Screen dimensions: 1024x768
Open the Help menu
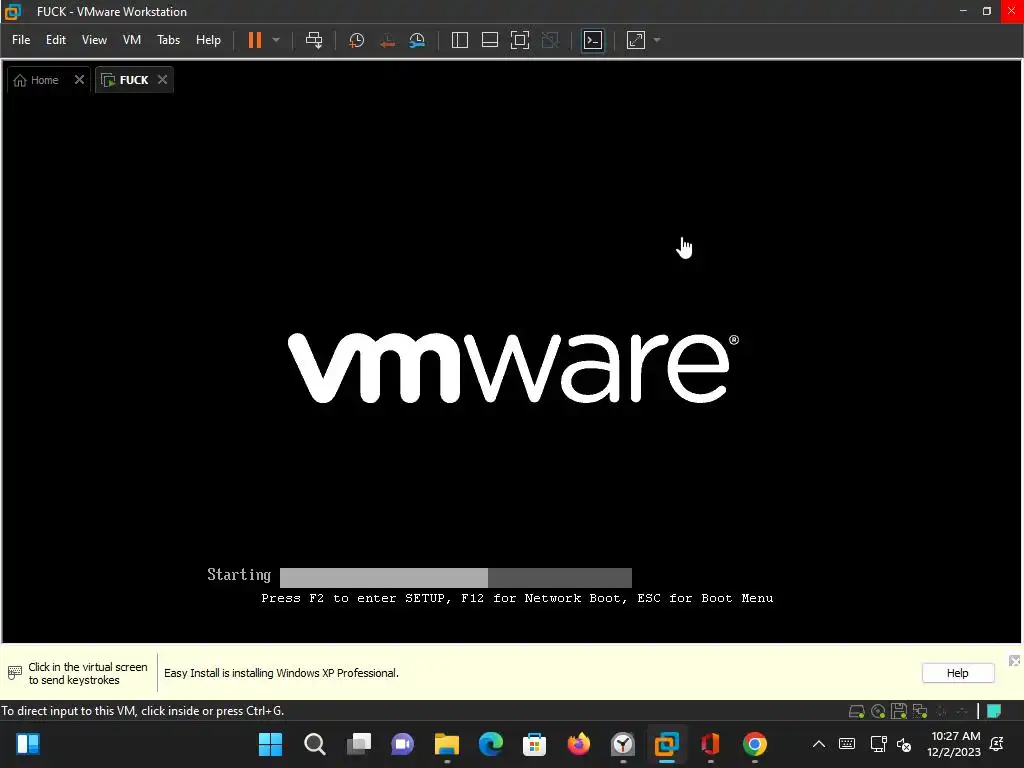(x=208, y=40)
